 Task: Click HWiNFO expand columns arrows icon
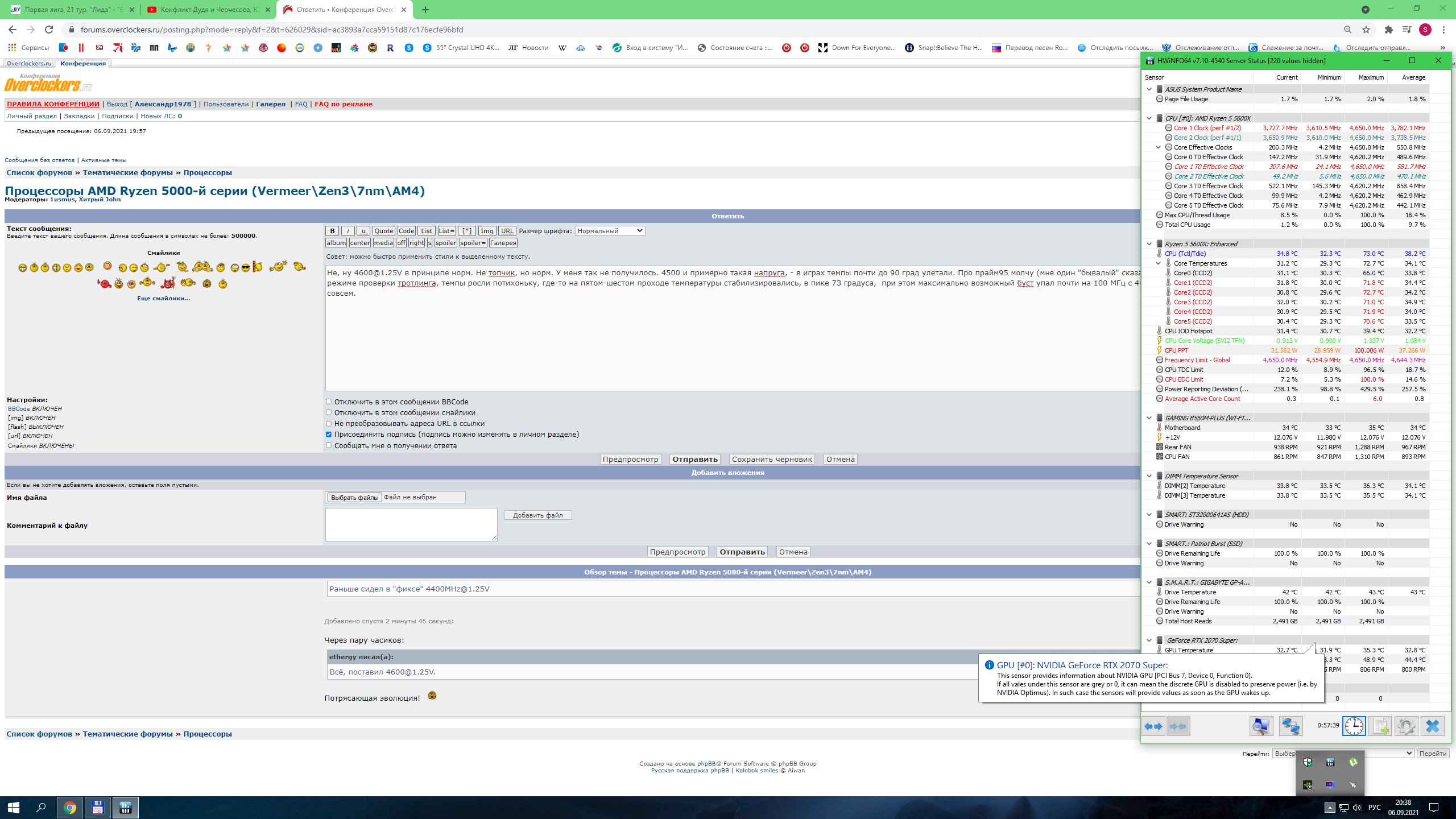(1154, 726)
